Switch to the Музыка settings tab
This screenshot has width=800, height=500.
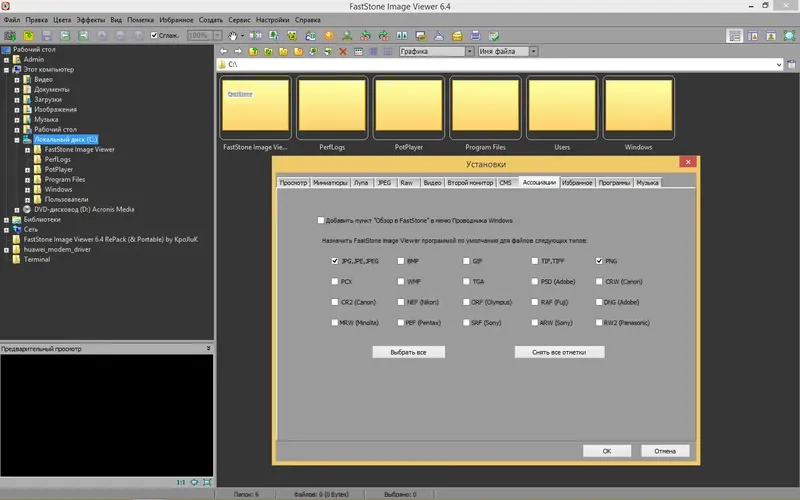(x=647, y=183)
